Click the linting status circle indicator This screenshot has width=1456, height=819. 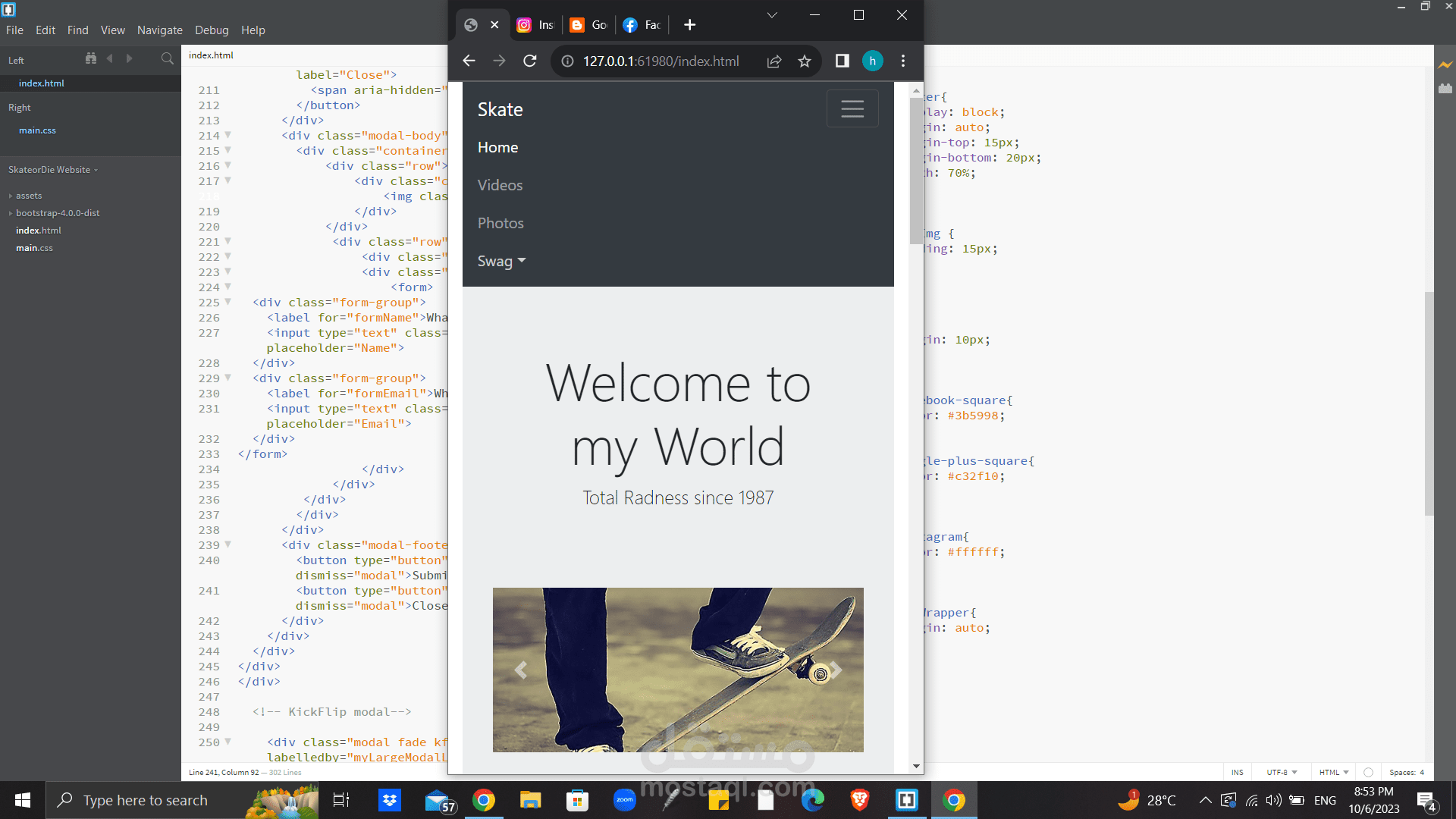[x=1368, y=772]
